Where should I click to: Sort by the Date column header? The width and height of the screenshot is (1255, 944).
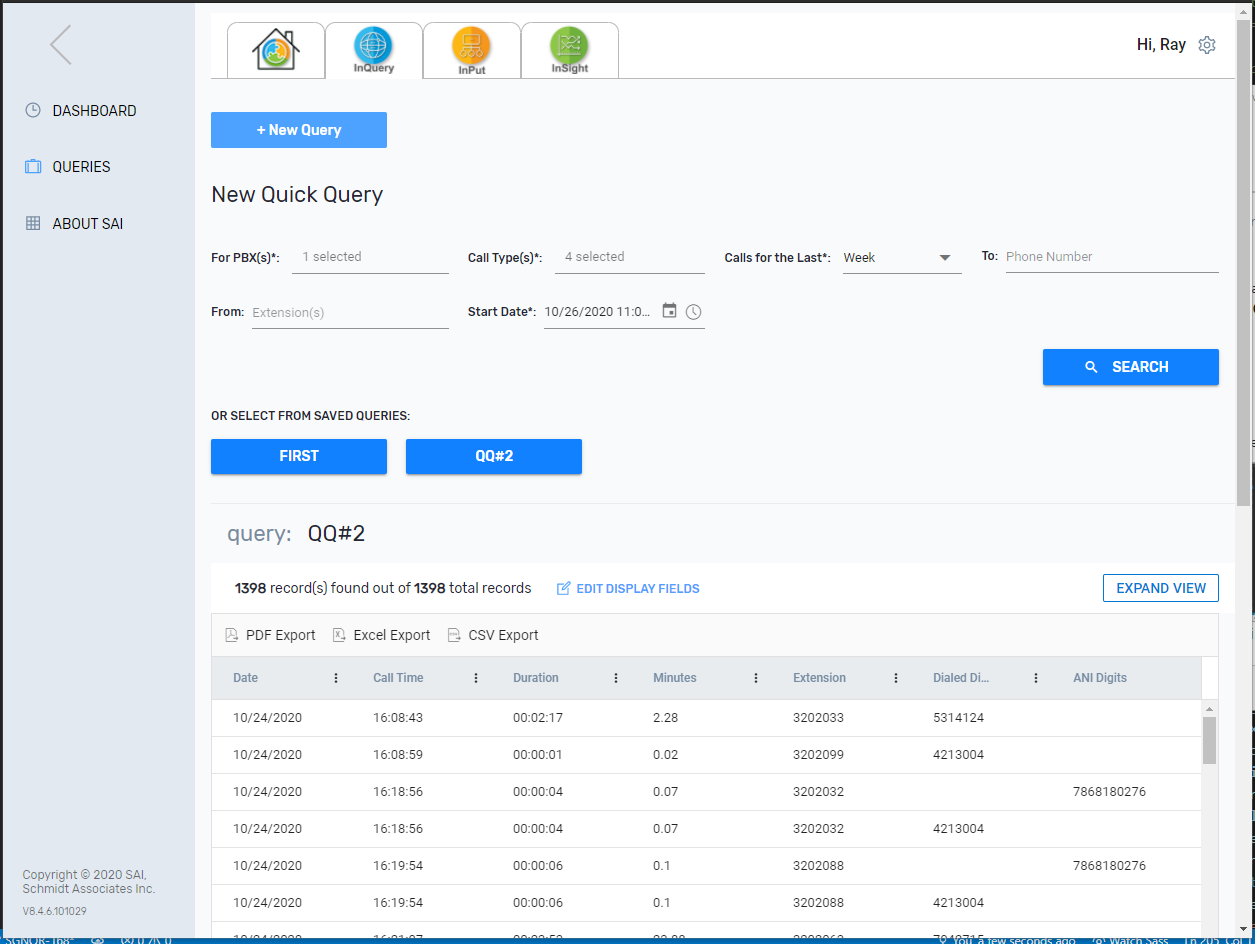245,678
